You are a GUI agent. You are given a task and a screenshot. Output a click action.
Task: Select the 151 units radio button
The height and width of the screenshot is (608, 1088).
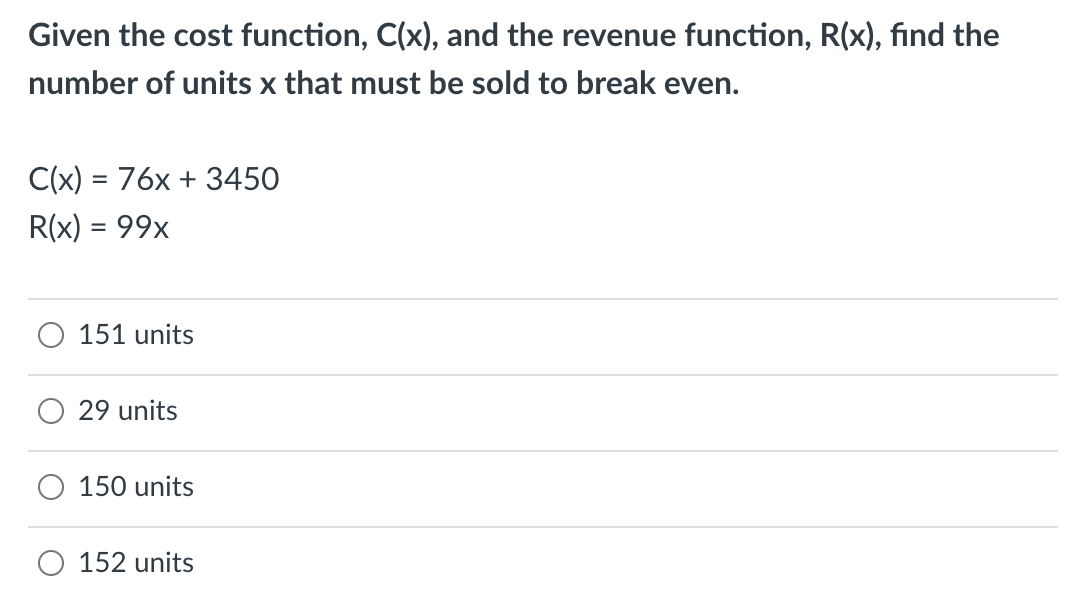click(x=50, y=336)
